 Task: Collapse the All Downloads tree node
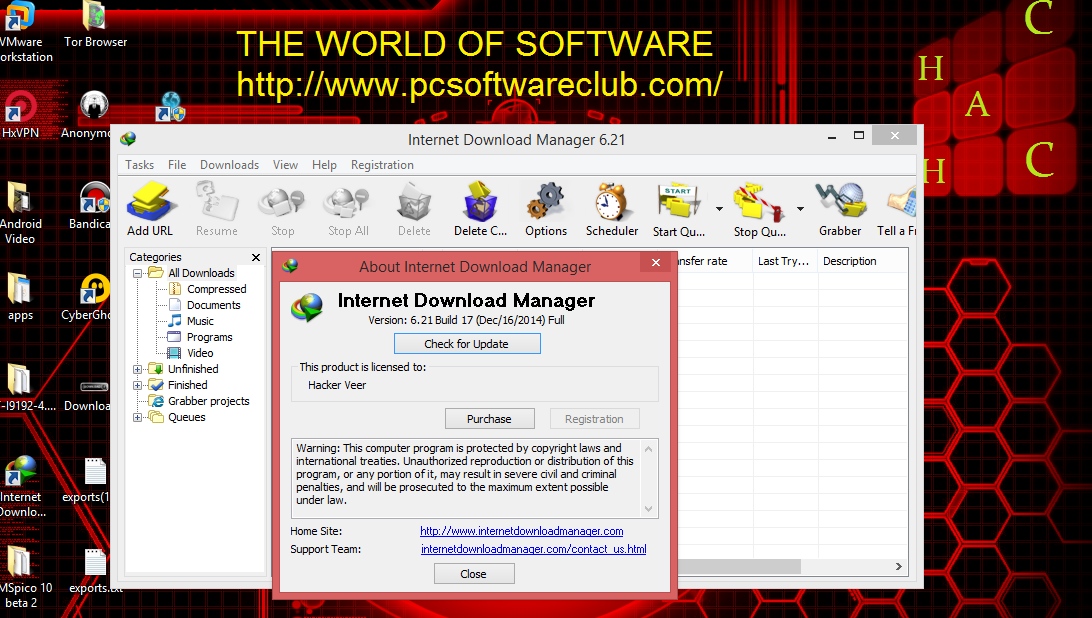click(x=137, y=273)
